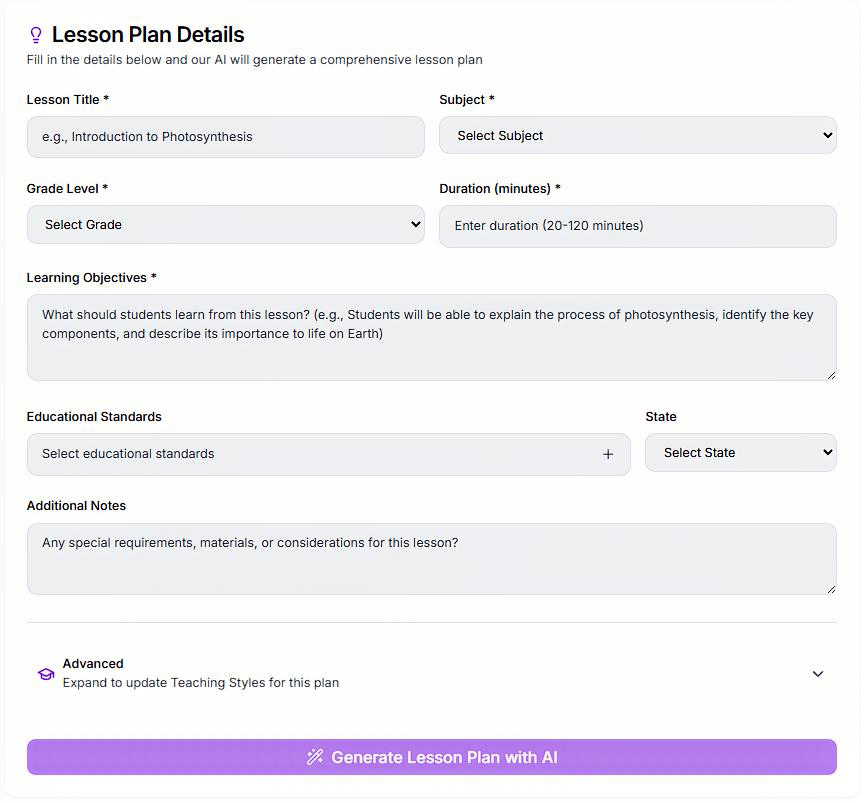Click the 'Duration (minutes) *' label

(500, 189)
